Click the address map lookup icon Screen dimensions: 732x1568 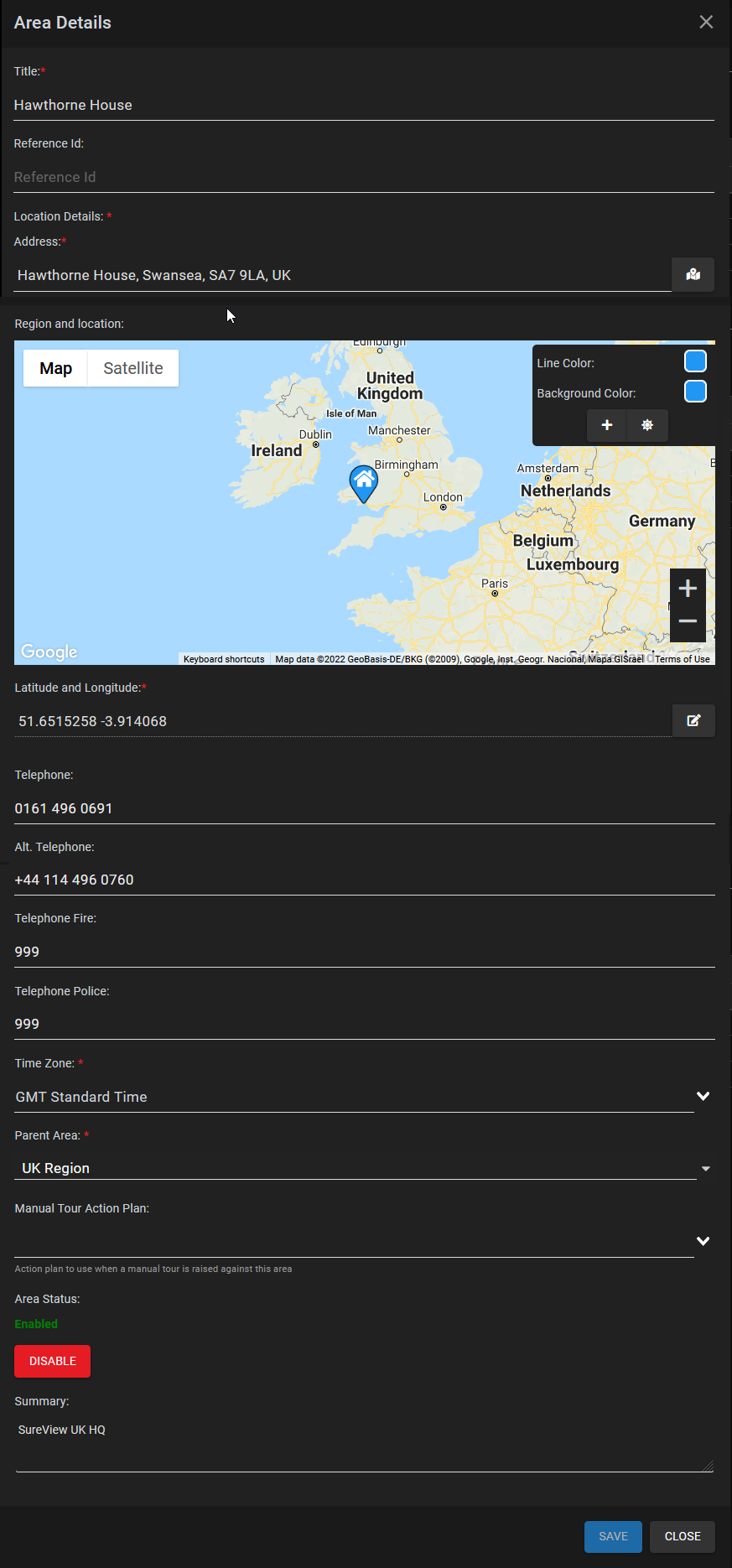[x=693, y=275]
